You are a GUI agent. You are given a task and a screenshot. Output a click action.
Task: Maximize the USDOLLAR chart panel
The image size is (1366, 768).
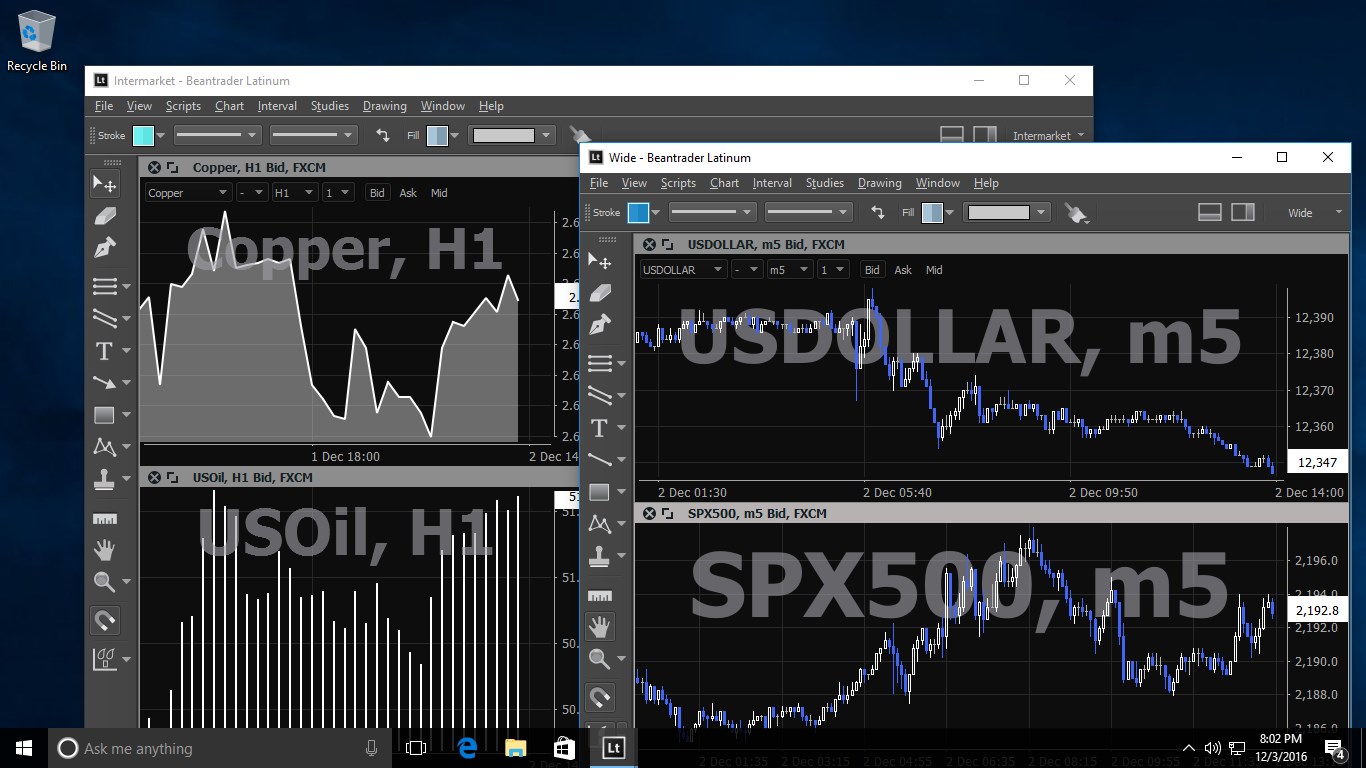[667, 244]
